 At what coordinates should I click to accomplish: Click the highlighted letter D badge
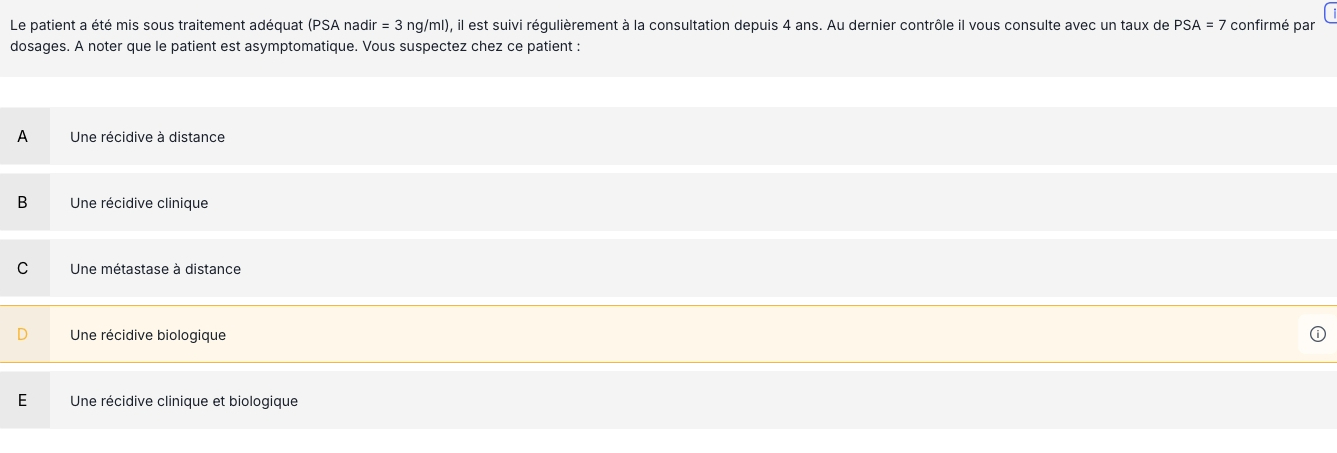coord(24,334)
